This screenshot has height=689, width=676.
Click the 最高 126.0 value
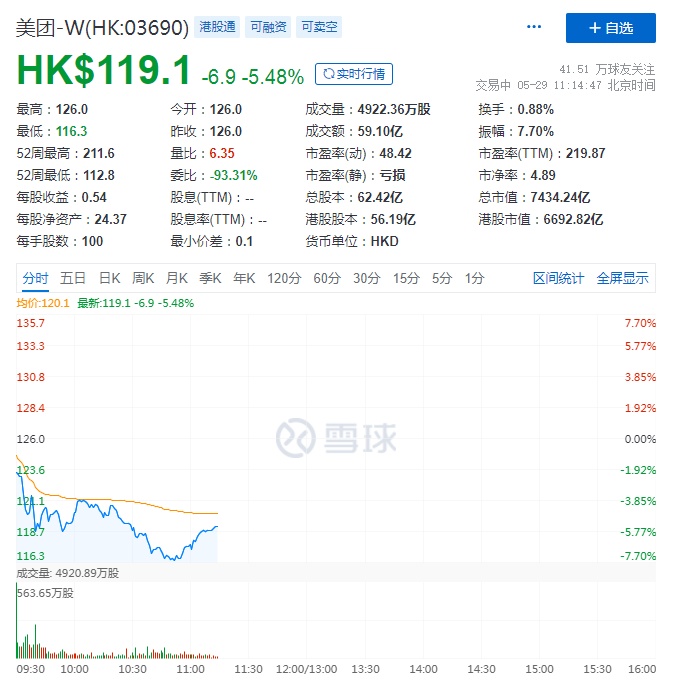[72, 109]
